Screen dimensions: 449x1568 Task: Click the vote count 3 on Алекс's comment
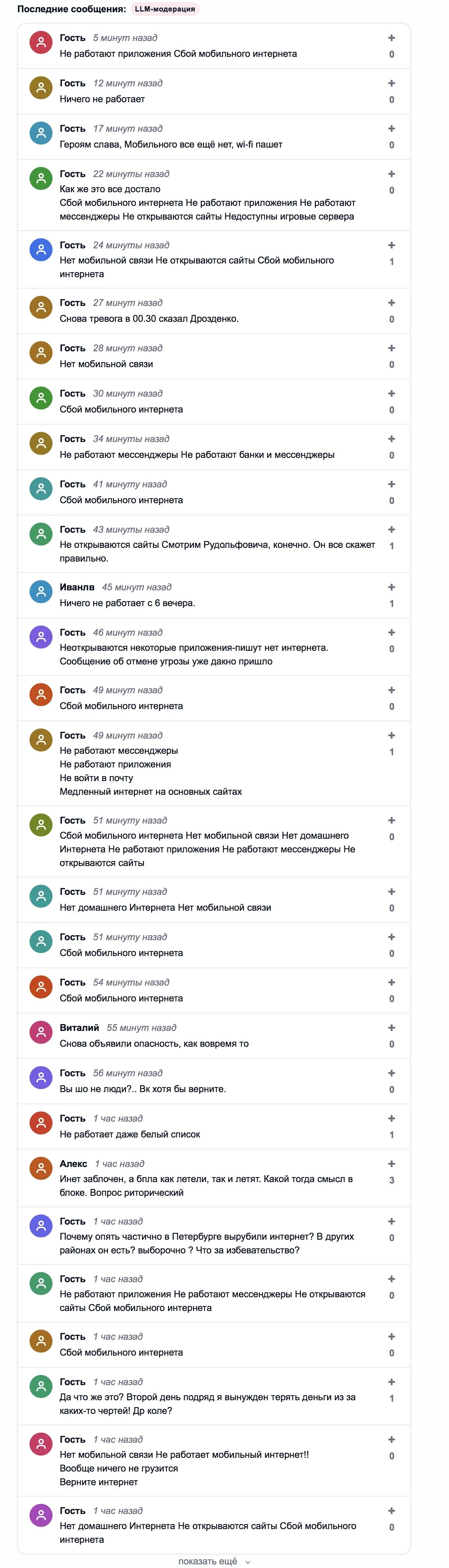(391, 1180)
